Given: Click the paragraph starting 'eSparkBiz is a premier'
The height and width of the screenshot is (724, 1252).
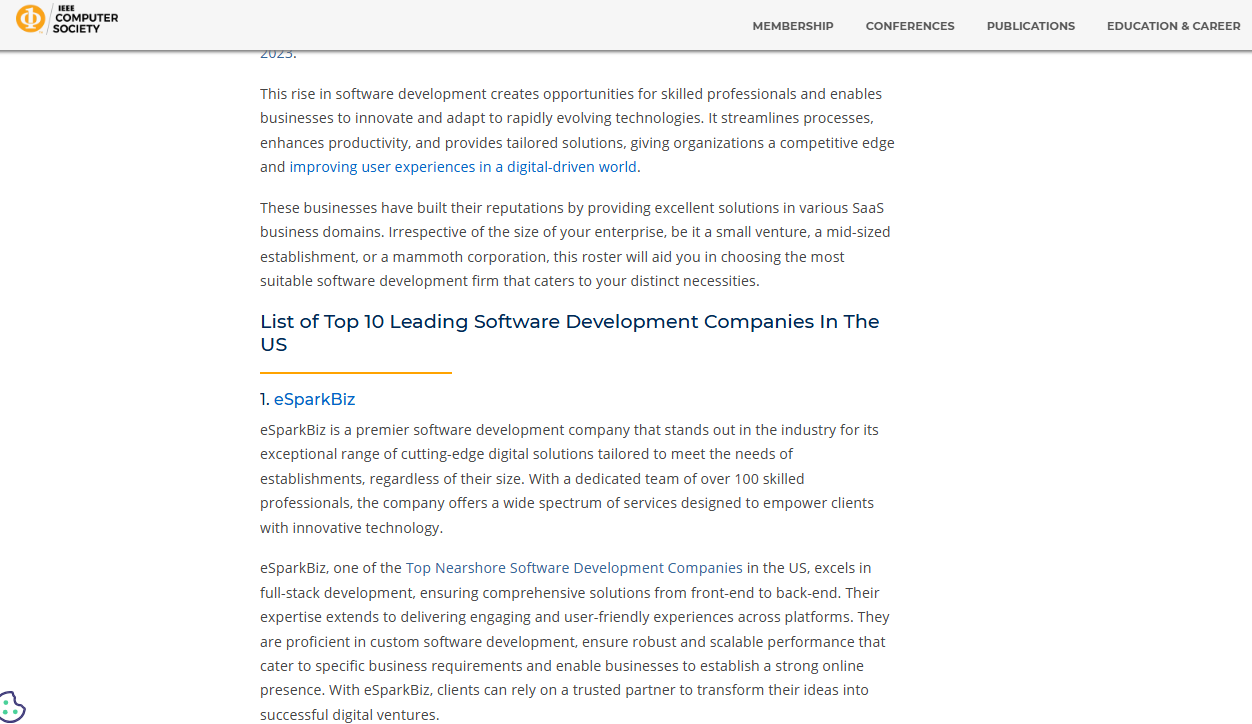Looking at the screenshot, I should [570, 478].
